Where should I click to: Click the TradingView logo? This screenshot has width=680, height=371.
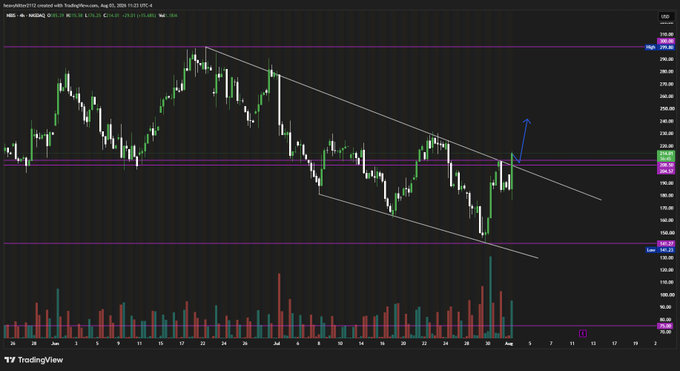click(x=33, y=360)
